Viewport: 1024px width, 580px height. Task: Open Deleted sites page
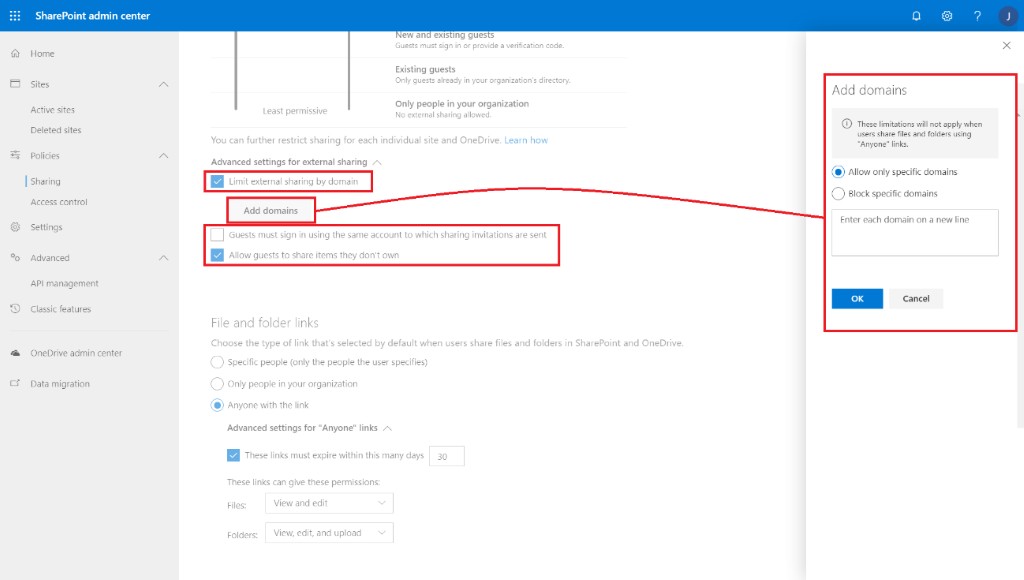pos(56,130)
